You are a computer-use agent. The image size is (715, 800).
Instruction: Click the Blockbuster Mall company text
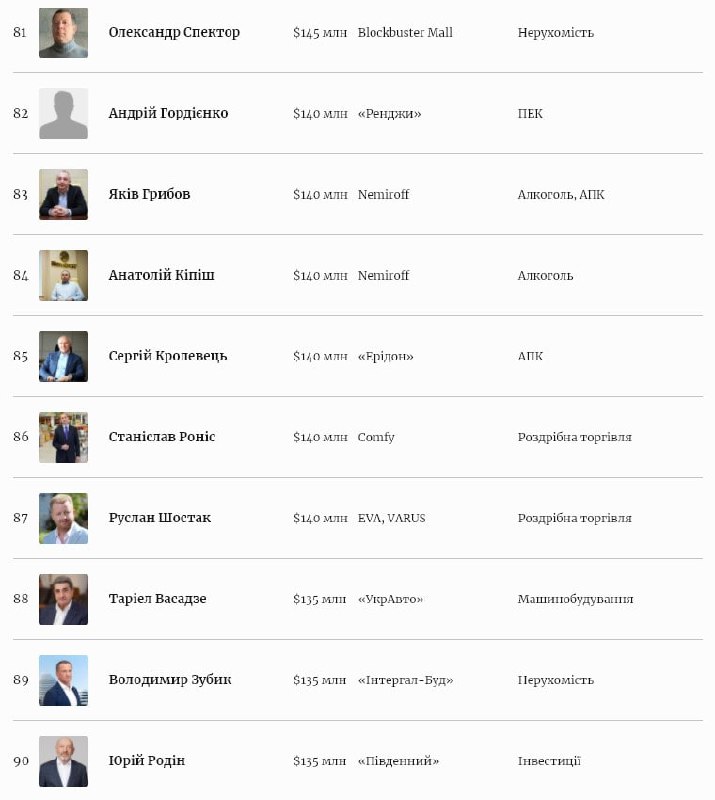[405, 32]
